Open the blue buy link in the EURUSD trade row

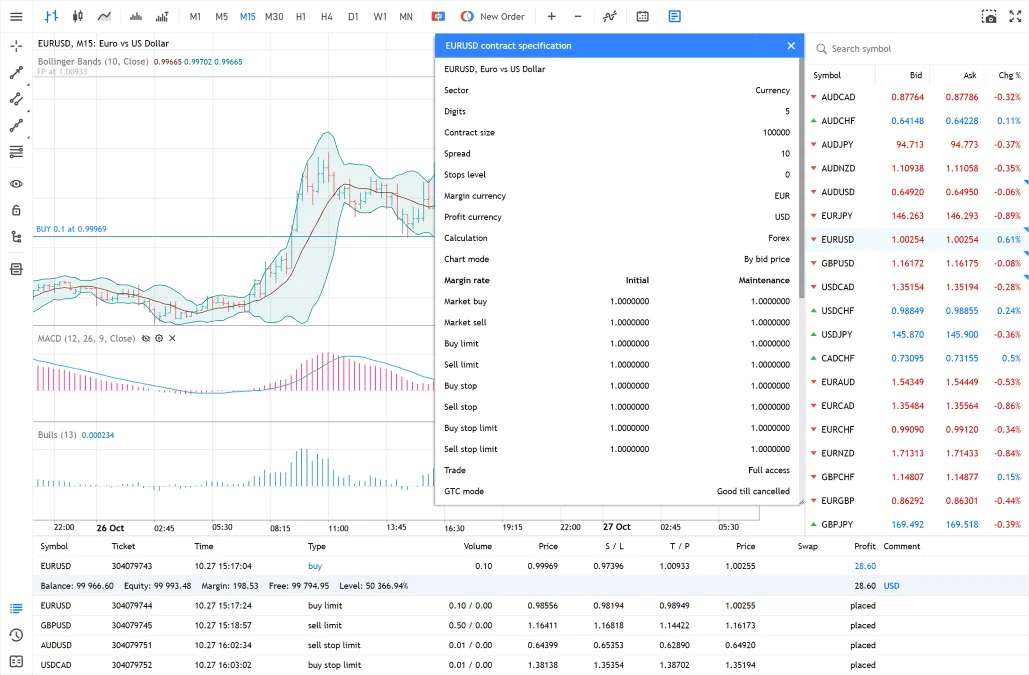[316, 566]
